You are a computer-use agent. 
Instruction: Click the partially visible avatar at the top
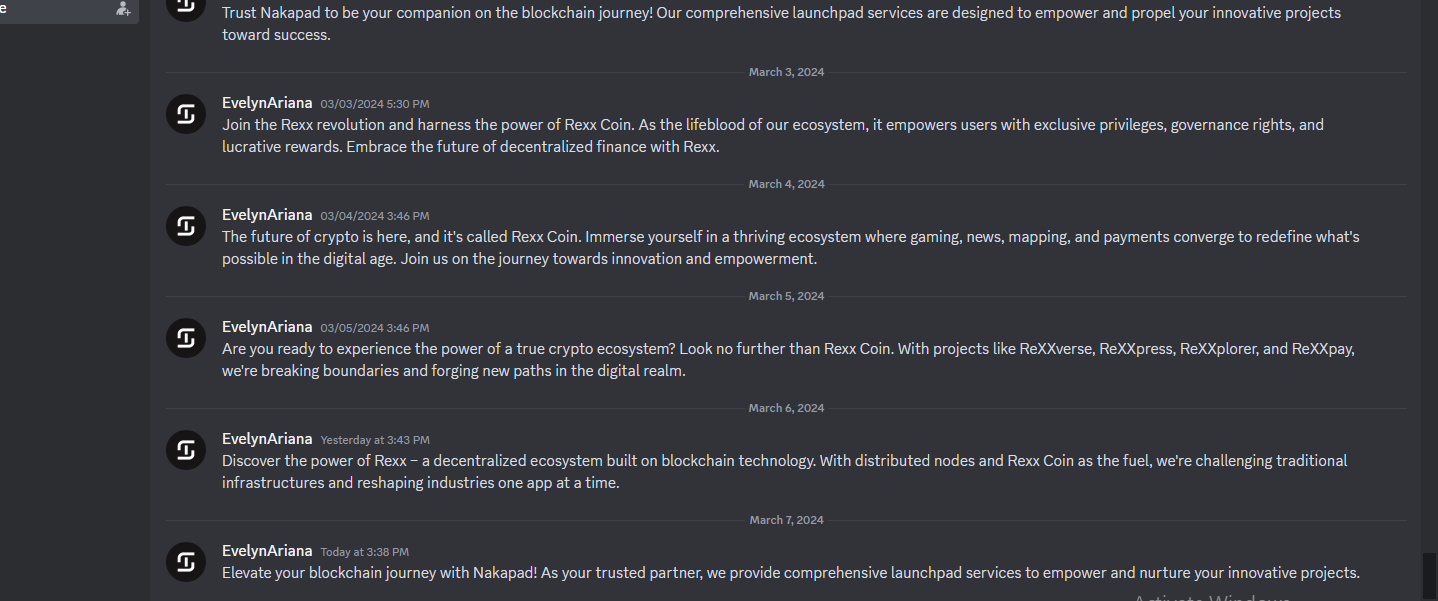(x=185, y=9)
